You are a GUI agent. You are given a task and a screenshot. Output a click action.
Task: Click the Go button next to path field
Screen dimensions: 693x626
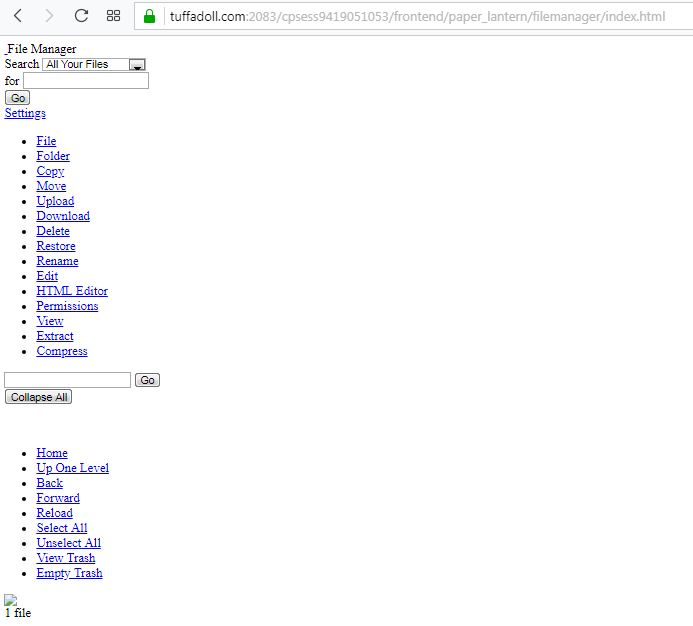click(x=147, y=380)
